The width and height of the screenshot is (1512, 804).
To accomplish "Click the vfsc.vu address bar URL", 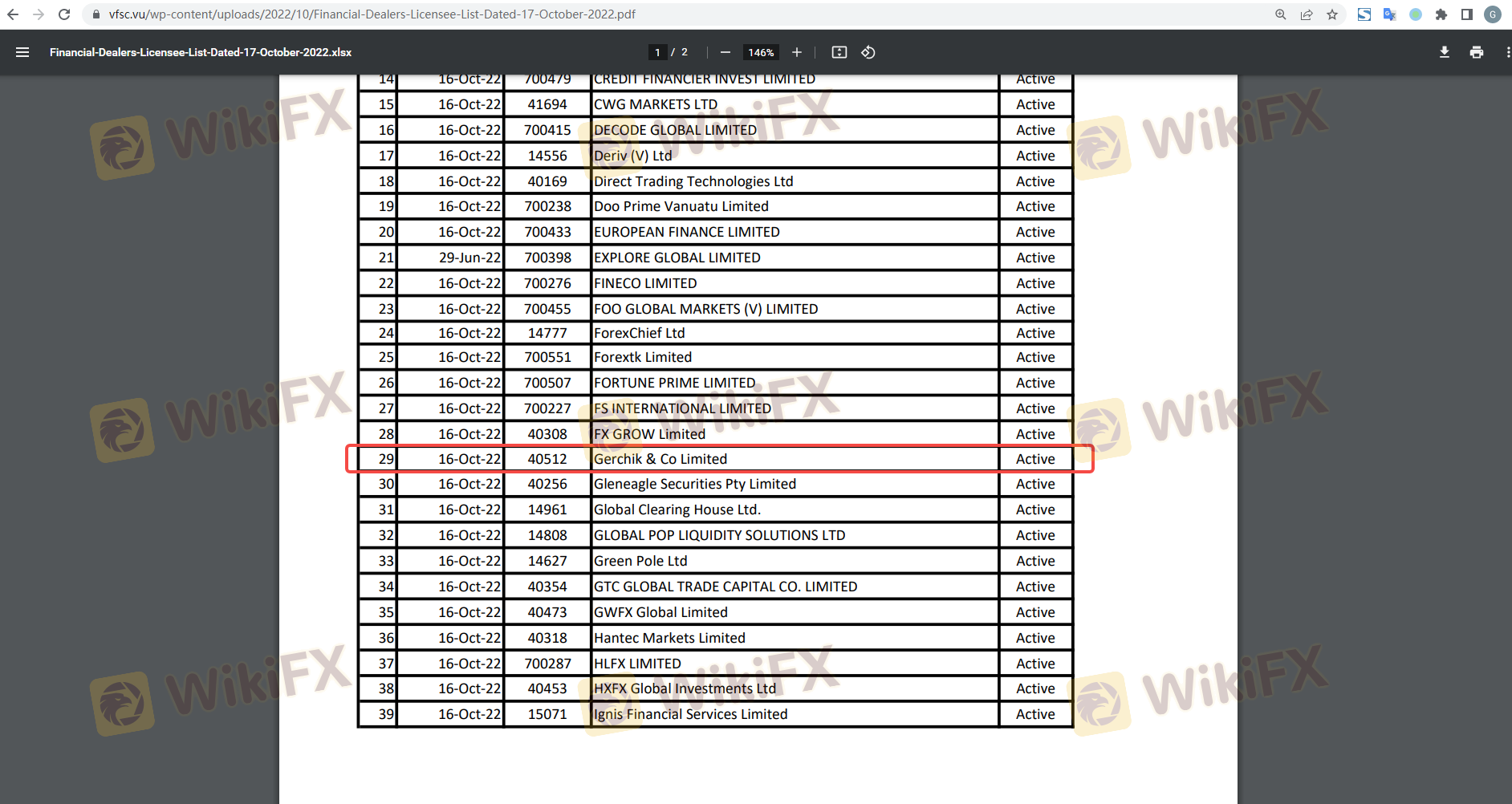I will click(x=372, y=14).
